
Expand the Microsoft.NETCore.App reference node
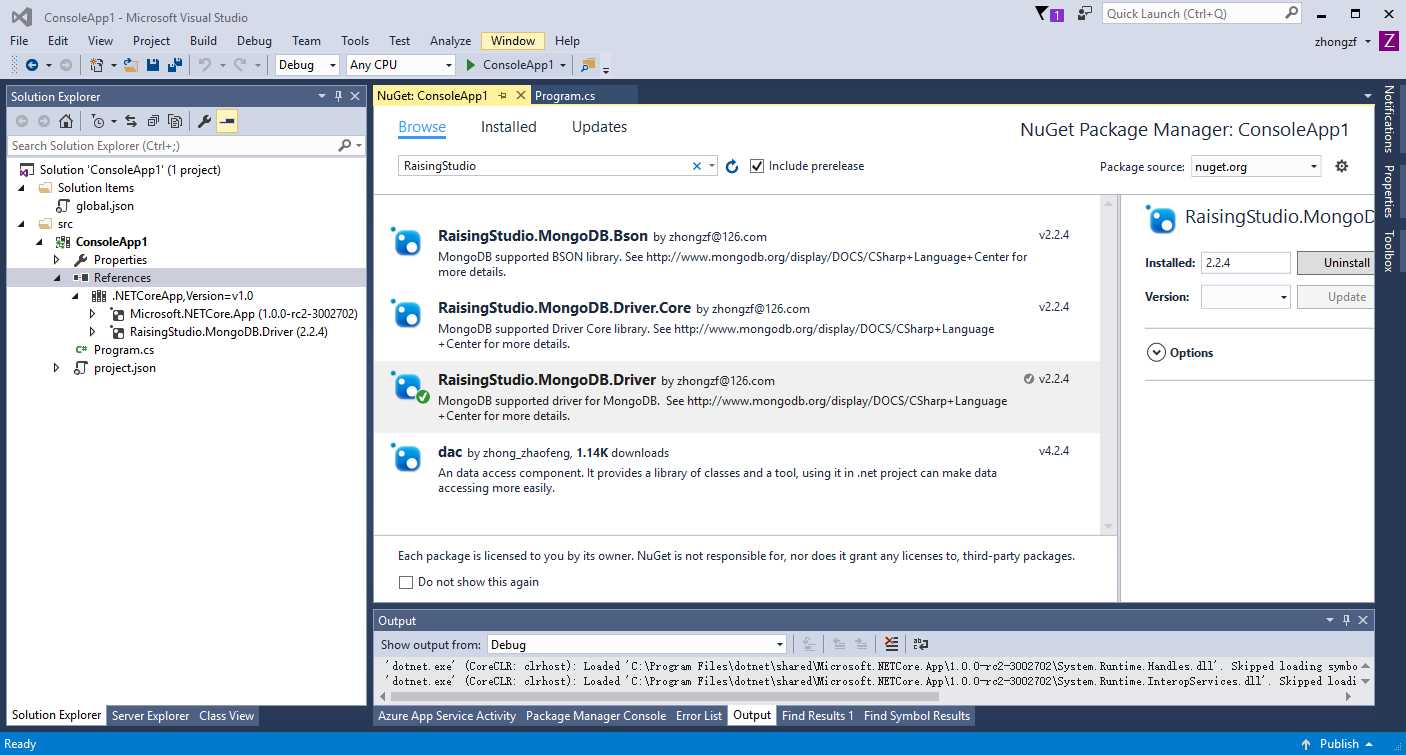93,314
